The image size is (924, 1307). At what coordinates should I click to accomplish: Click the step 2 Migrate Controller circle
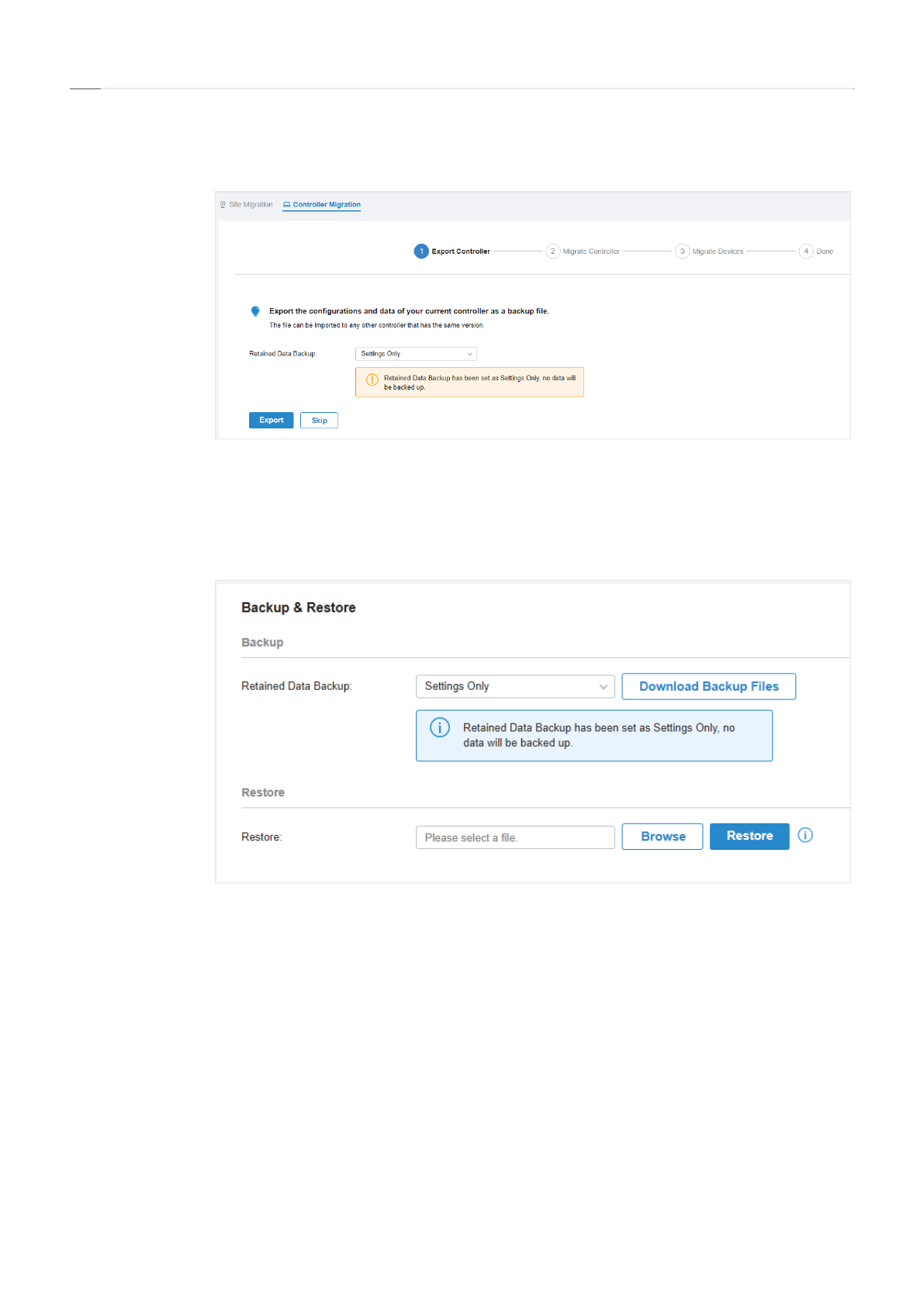pyautogui.click(x=552, y=251)
